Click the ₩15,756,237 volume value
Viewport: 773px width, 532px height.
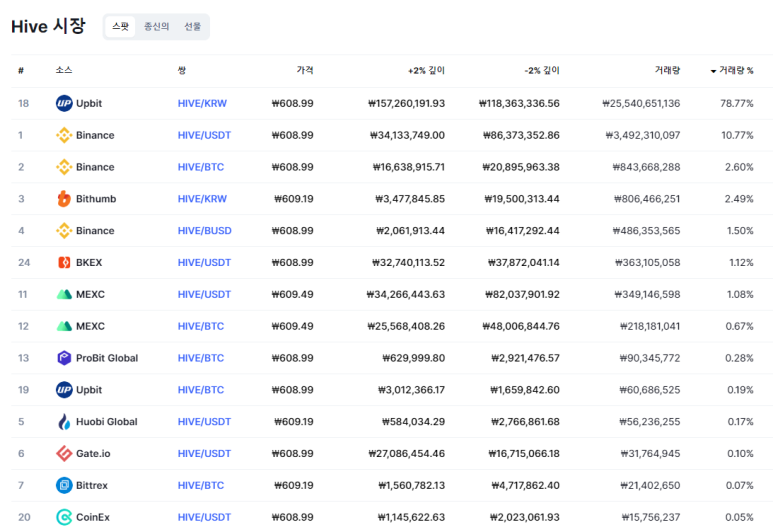point(651,517)
